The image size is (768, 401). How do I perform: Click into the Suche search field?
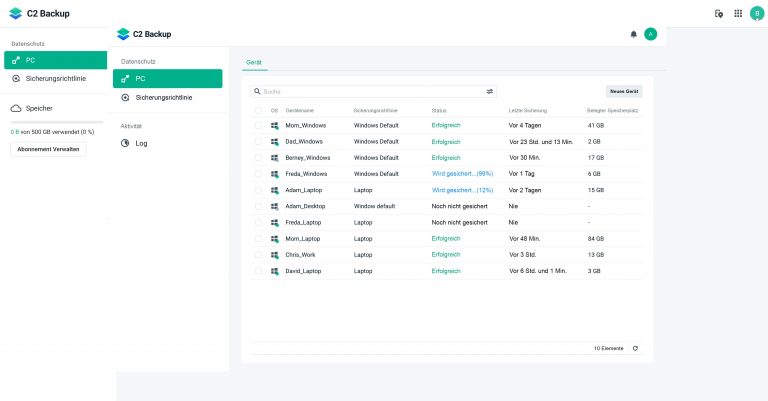point(370,91)
